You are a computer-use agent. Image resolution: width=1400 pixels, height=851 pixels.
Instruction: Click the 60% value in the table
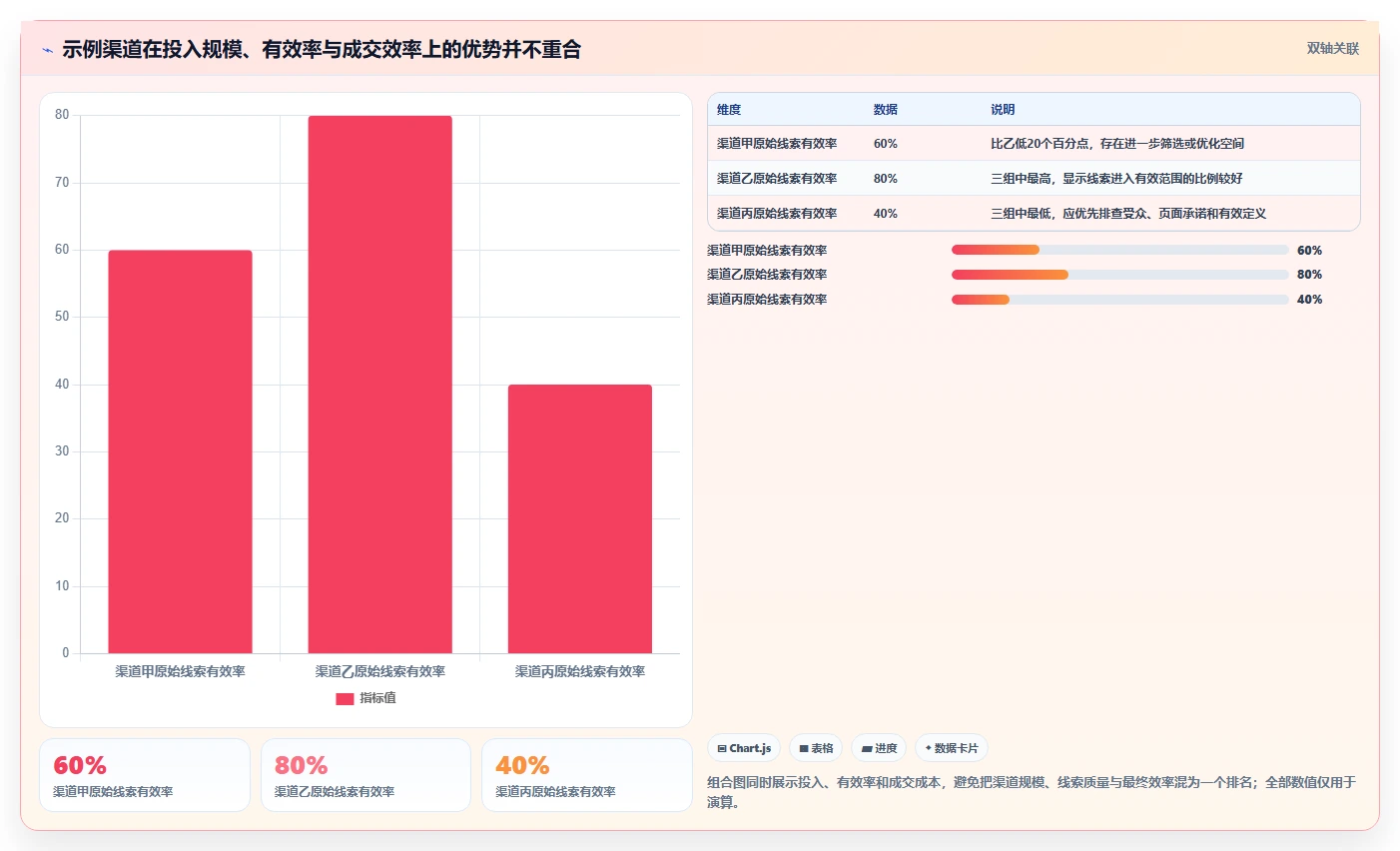click(x=886, y=144)
